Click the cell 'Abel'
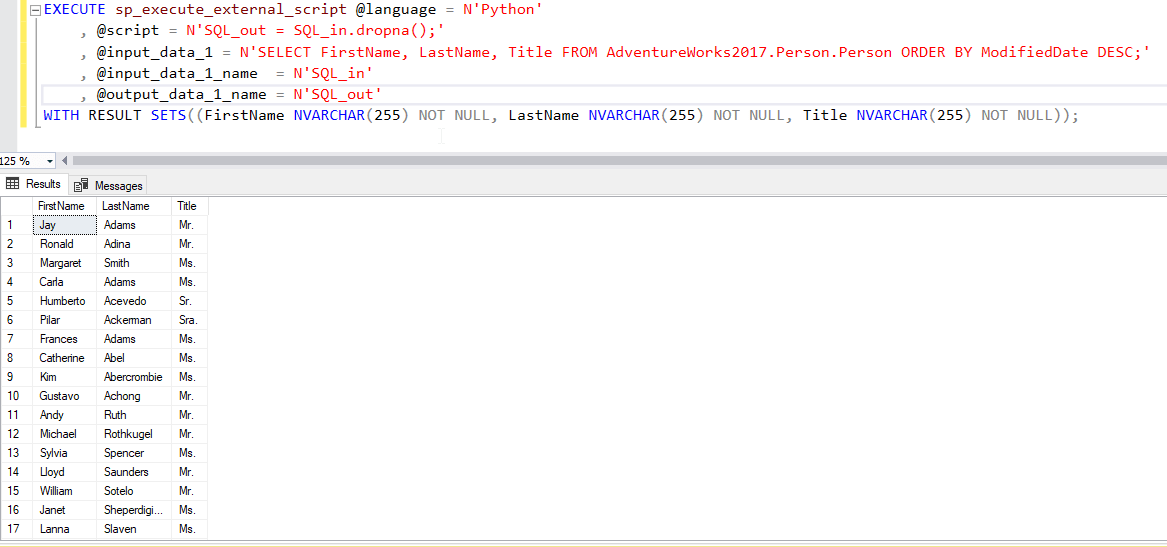The height and width of the screenshot is (547, 1167). tap(134, 358)
